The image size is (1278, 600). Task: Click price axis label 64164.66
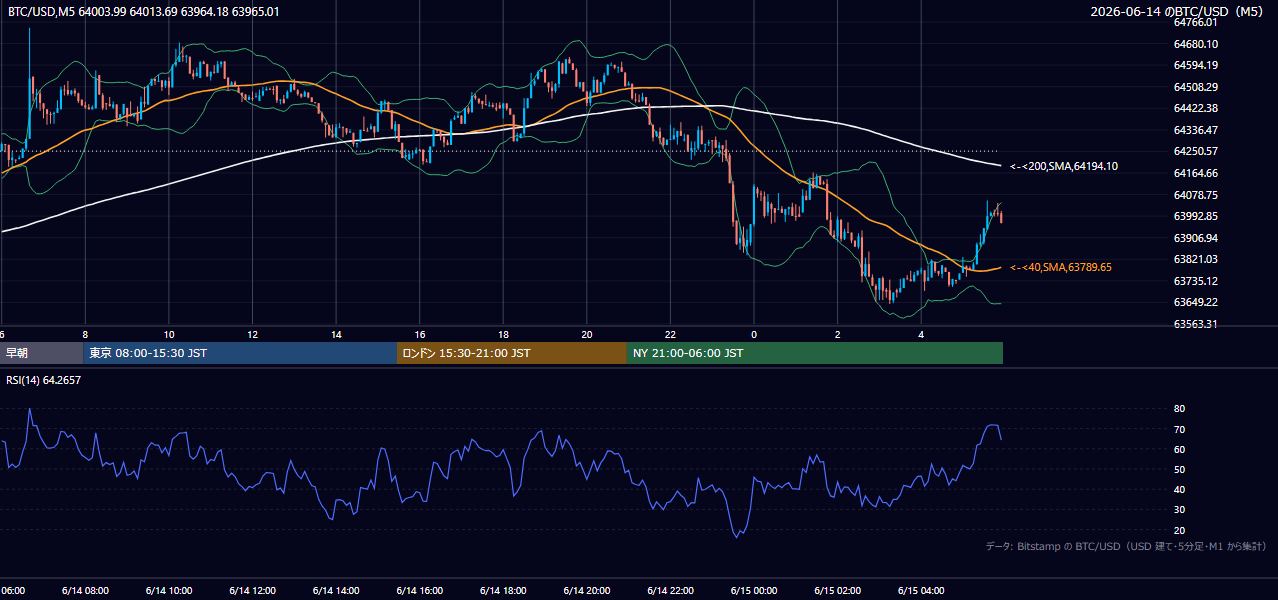[1195, 173]
